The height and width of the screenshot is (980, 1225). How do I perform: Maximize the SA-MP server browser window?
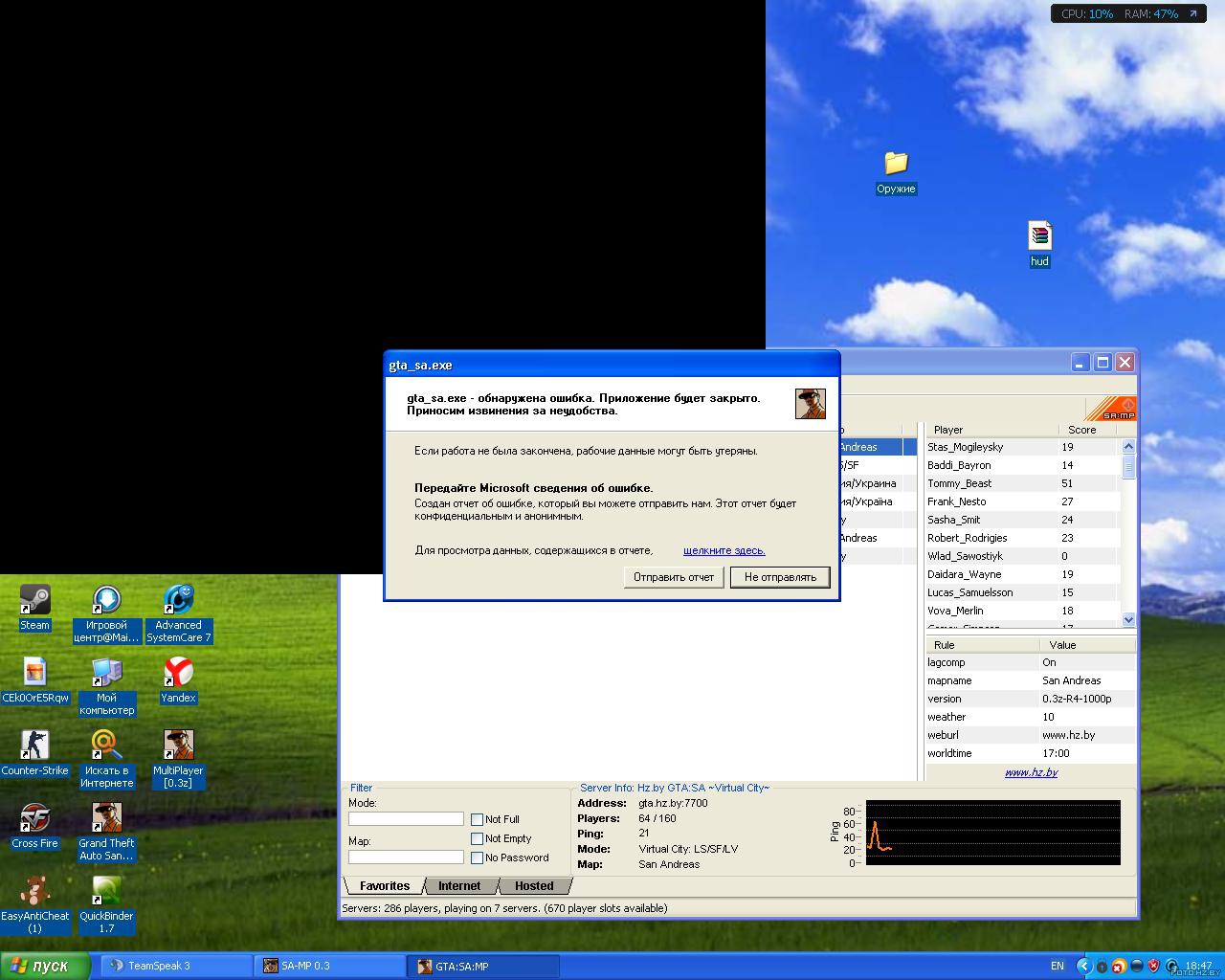[1102, 363]
